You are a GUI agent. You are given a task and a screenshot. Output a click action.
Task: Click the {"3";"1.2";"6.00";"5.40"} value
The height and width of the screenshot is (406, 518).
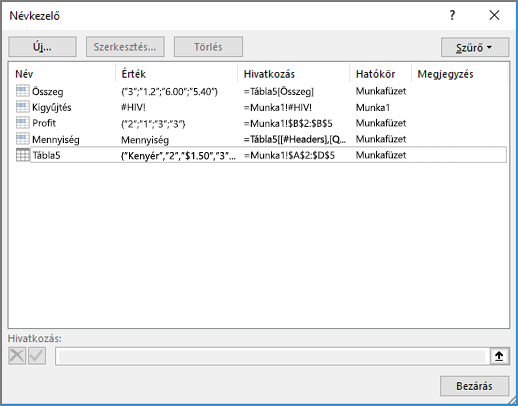169,91
